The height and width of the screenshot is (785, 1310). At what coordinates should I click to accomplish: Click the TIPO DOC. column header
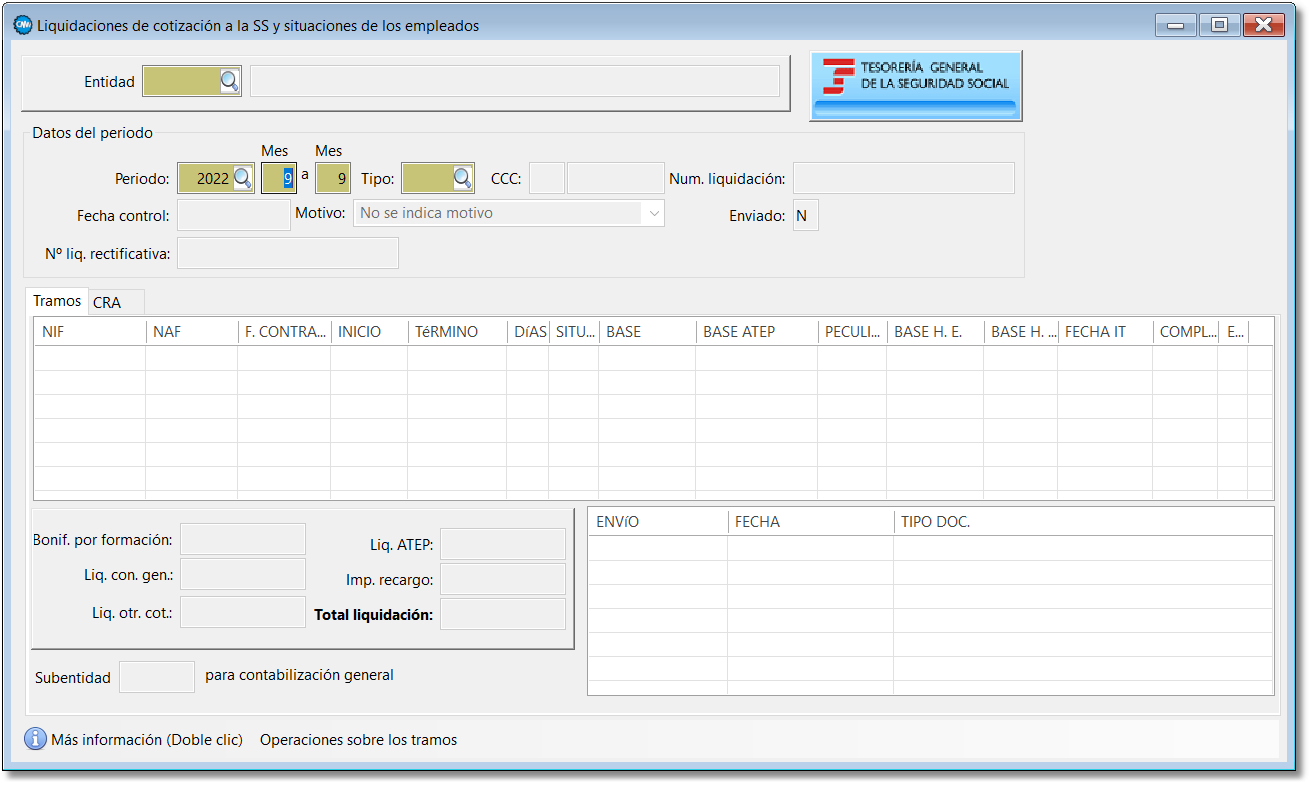click(x=1083, y=522)
